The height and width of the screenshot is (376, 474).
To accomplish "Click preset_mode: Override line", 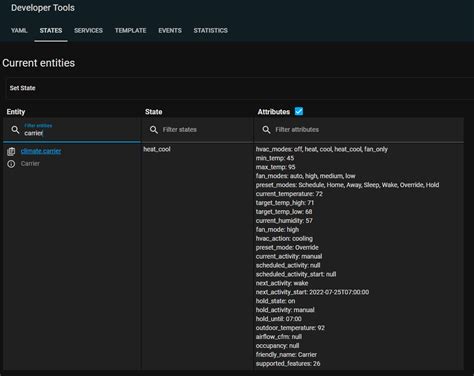I will (287, 247).
